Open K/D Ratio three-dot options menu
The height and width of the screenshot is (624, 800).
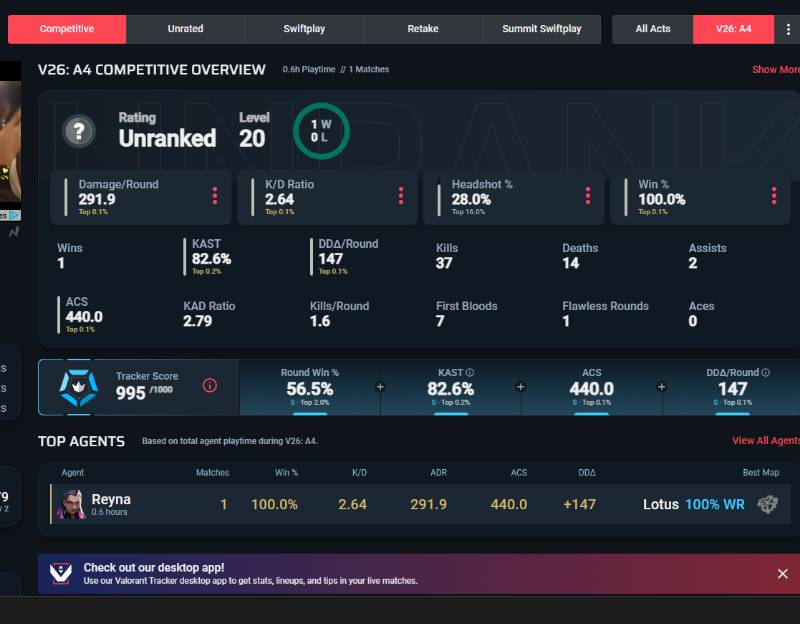coord(401,195)
